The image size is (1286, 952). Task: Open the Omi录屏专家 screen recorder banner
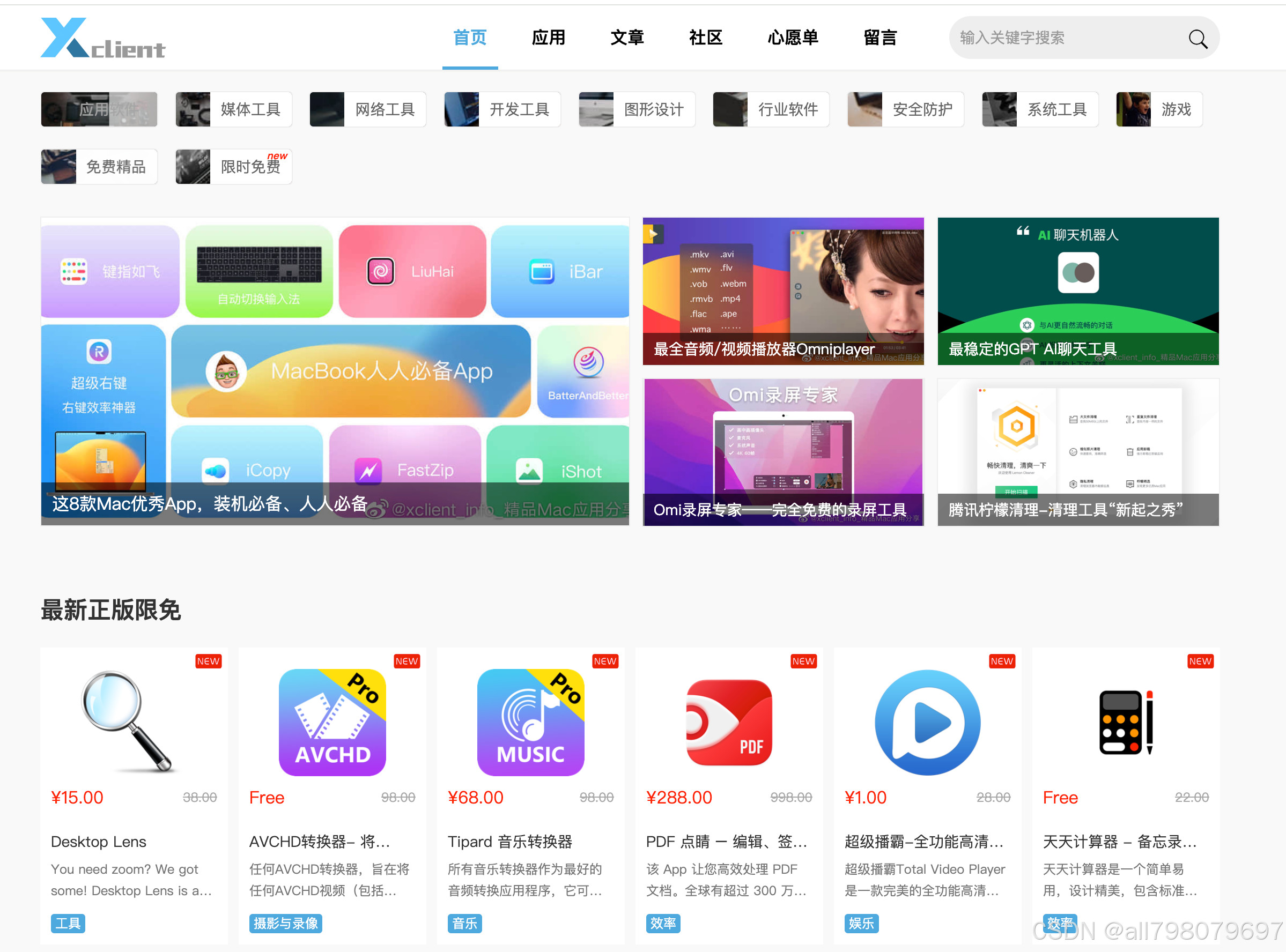[x=783, y=452]
